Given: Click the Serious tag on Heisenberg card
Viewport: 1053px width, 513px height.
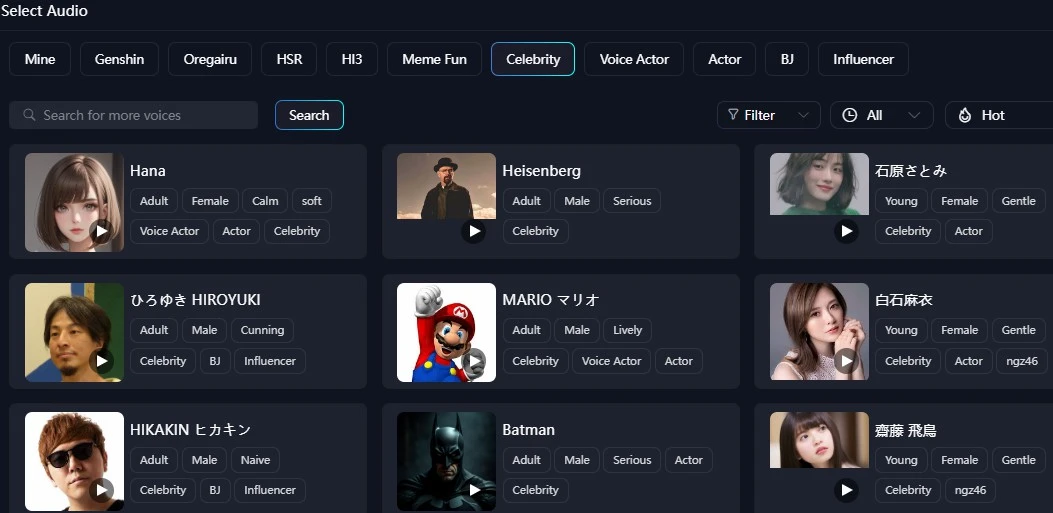Looking at the screenshot, I should point(632,201).
